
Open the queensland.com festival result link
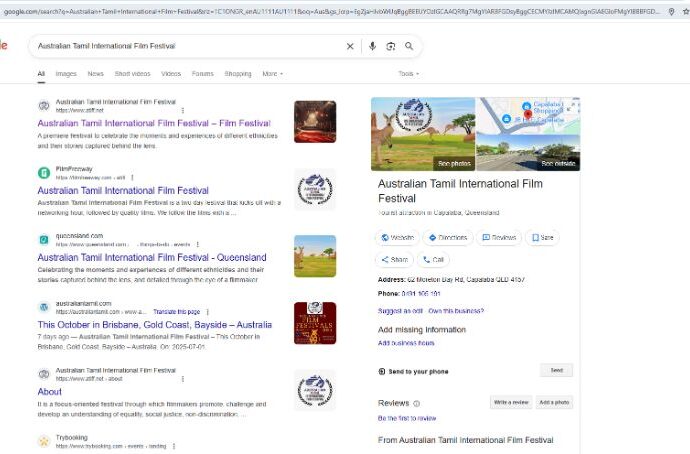coord(152,257)
